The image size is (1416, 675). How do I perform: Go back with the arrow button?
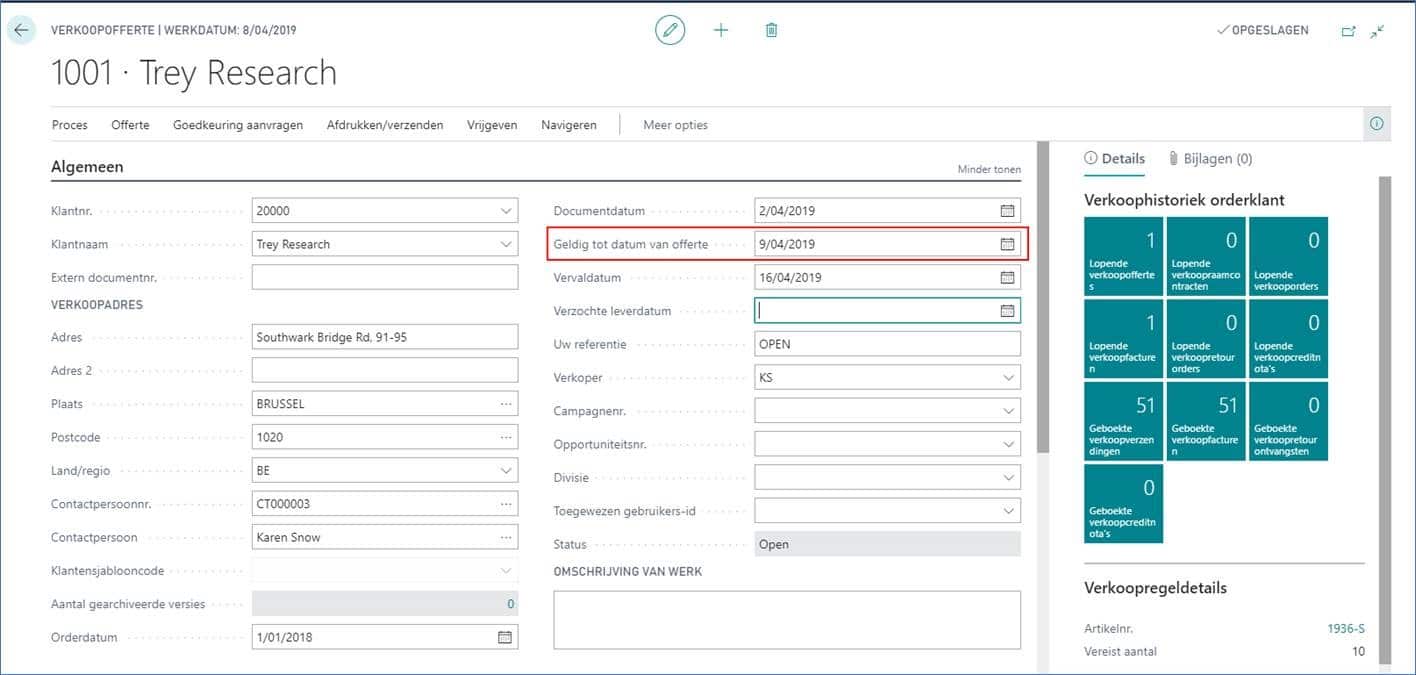(x=22, y=30)
